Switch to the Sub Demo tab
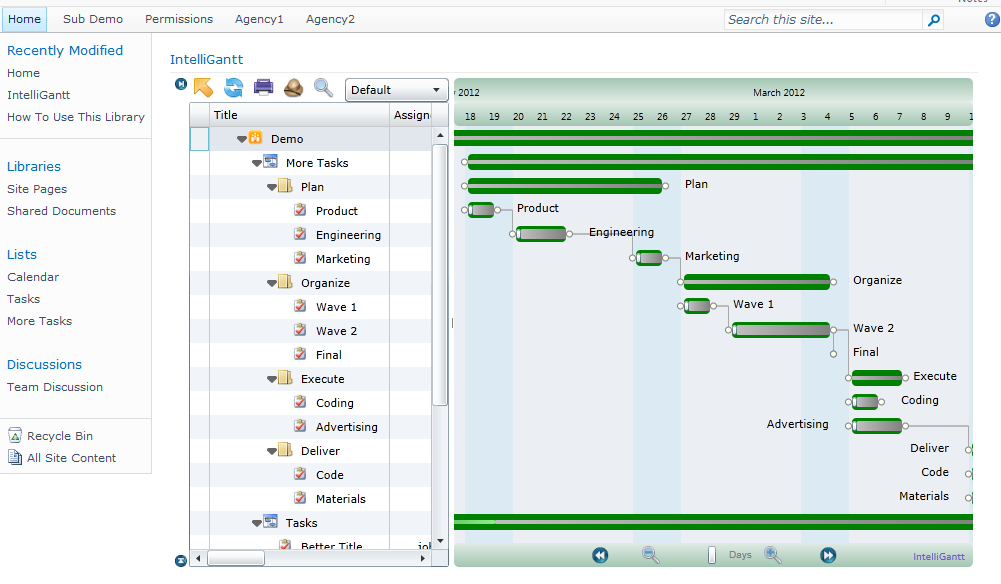 (x=92, y=18)
